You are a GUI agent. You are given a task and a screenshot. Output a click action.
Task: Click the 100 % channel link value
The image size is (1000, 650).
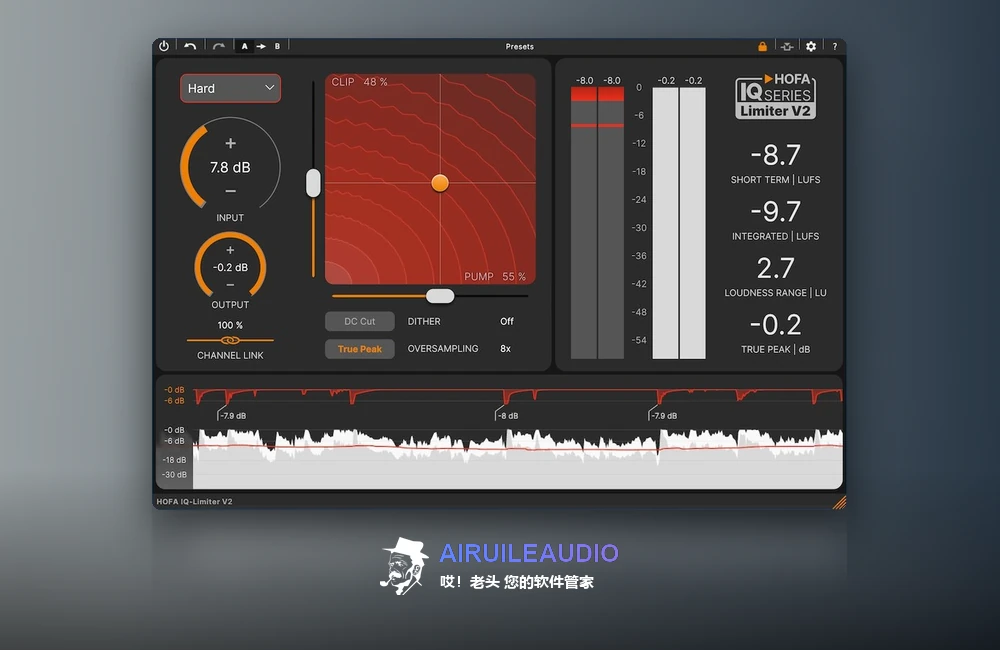coord(230,325)
